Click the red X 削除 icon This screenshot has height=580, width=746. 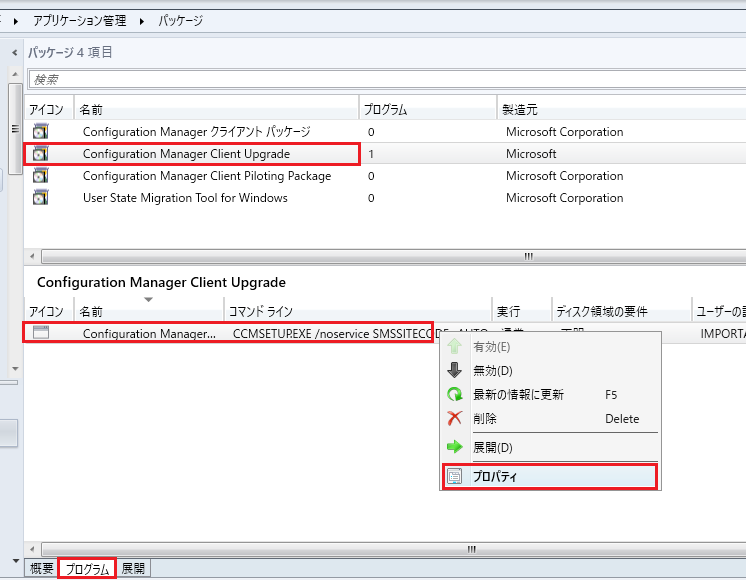coord(454,418)
